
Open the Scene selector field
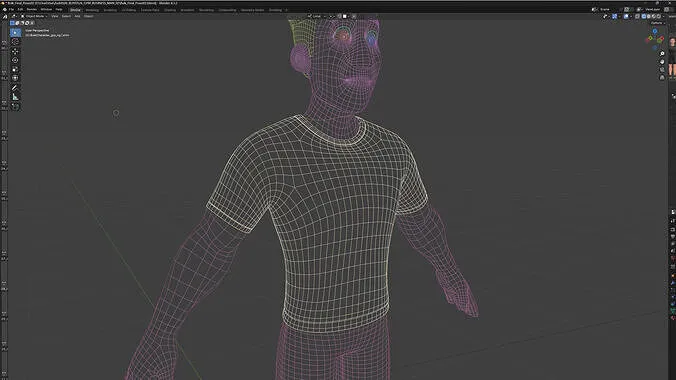pos(608,9)
